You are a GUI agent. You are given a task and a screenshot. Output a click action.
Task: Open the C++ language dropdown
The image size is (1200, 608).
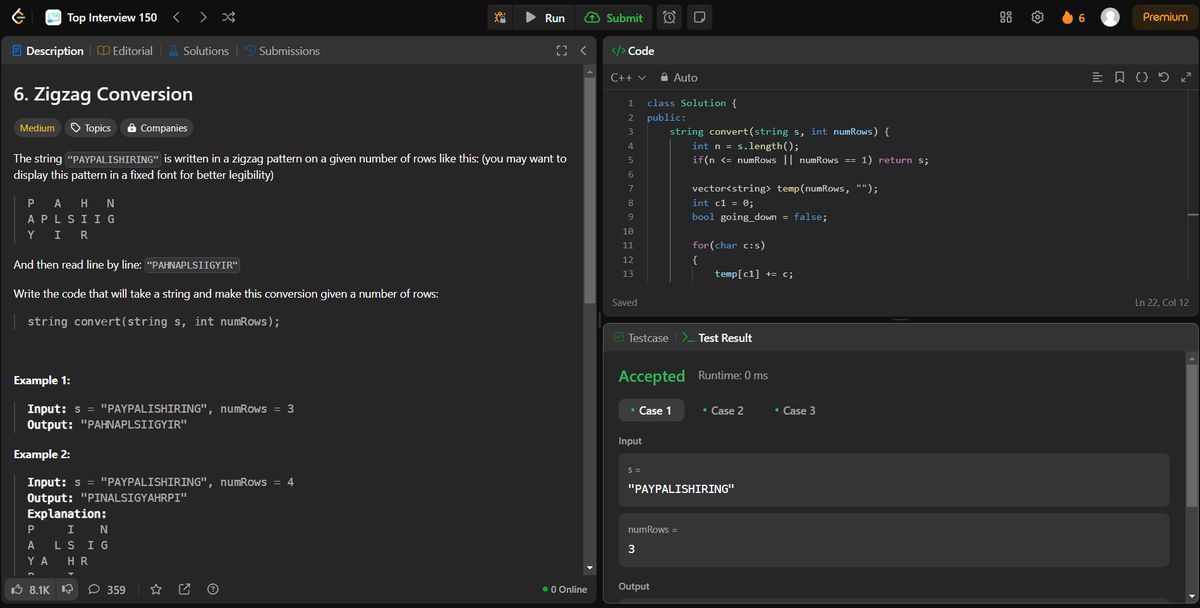621,77
